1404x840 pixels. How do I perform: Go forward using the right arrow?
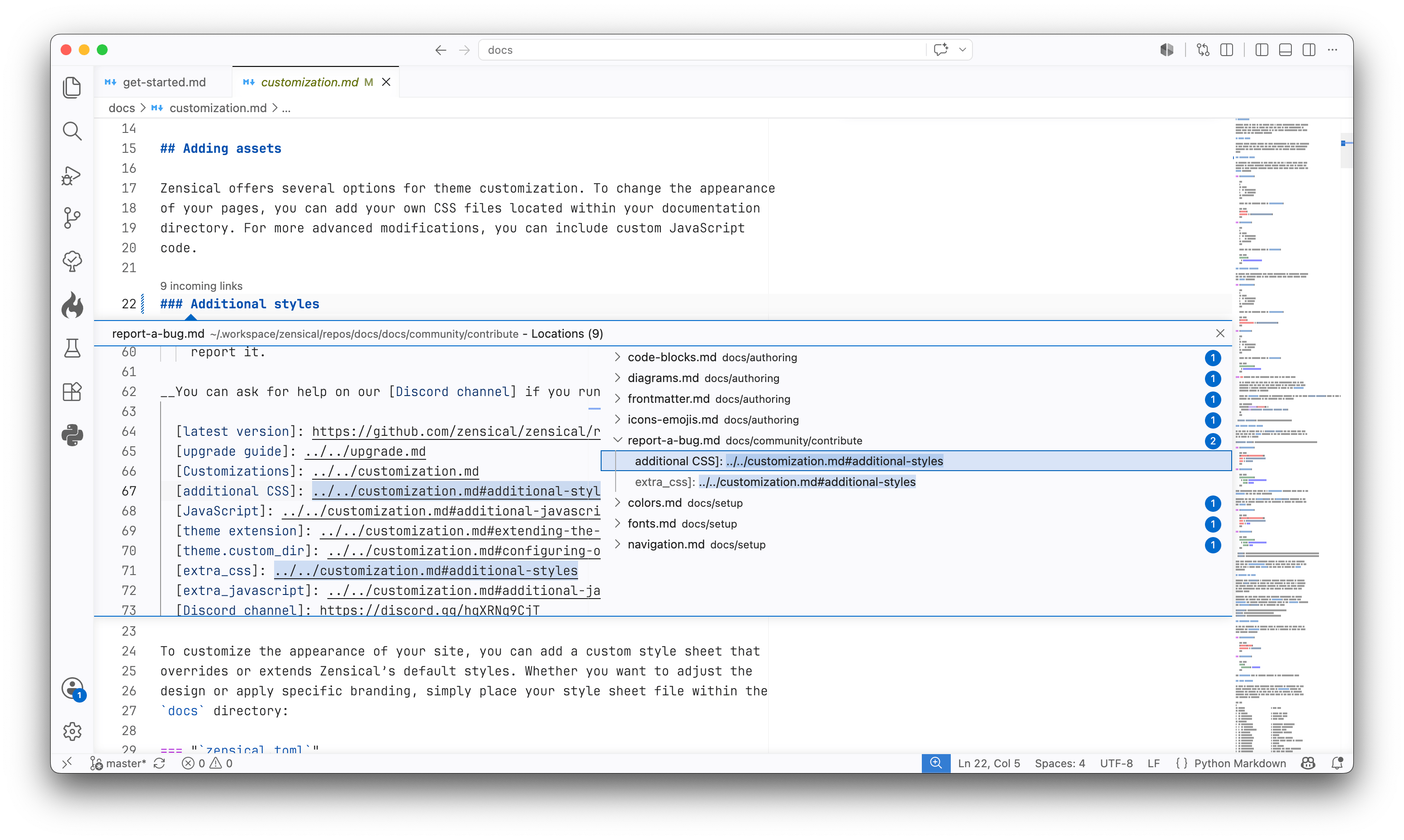click(464, 50)
